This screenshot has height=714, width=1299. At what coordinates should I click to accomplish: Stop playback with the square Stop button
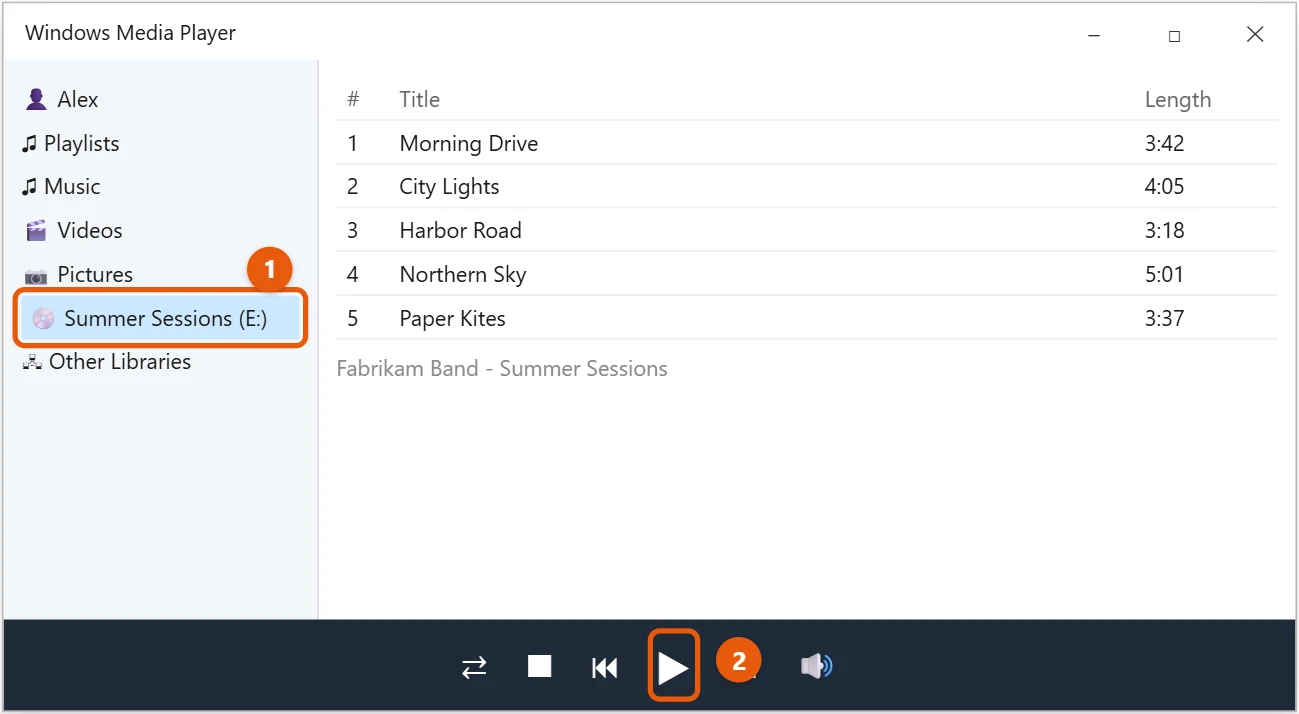540,666
